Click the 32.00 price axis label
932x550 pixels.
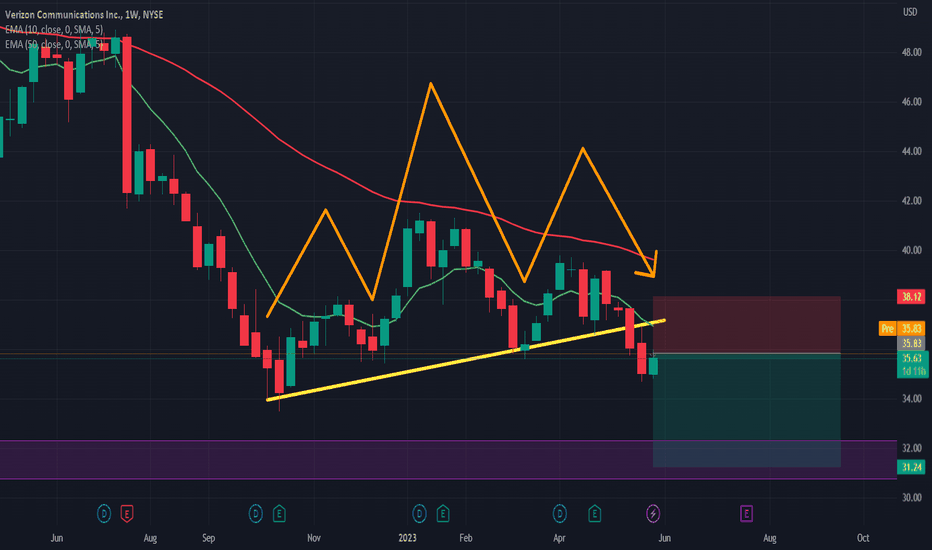coord(911,448)
